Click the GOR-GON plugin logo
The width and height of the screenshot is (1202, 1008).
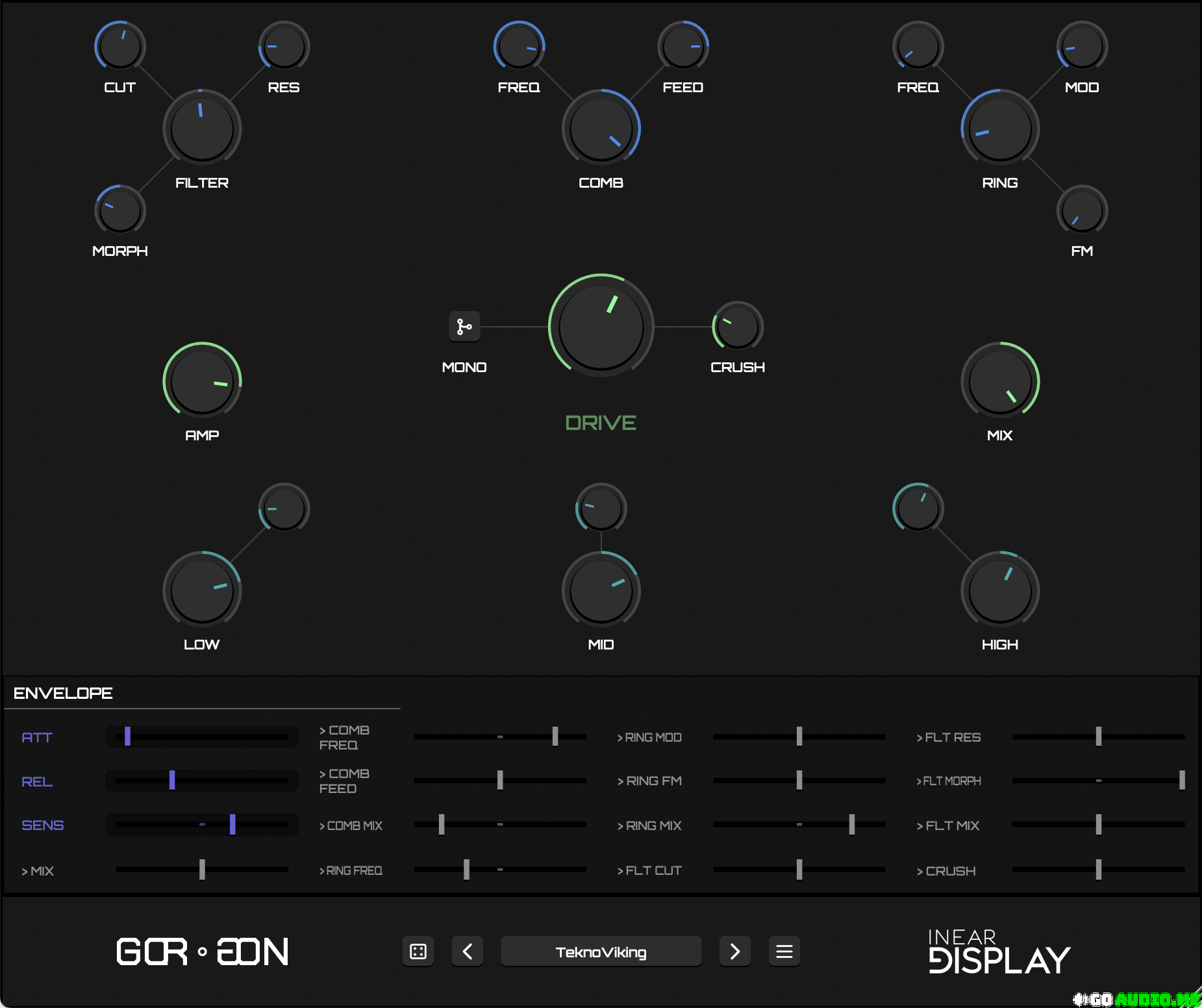(203, 951)
